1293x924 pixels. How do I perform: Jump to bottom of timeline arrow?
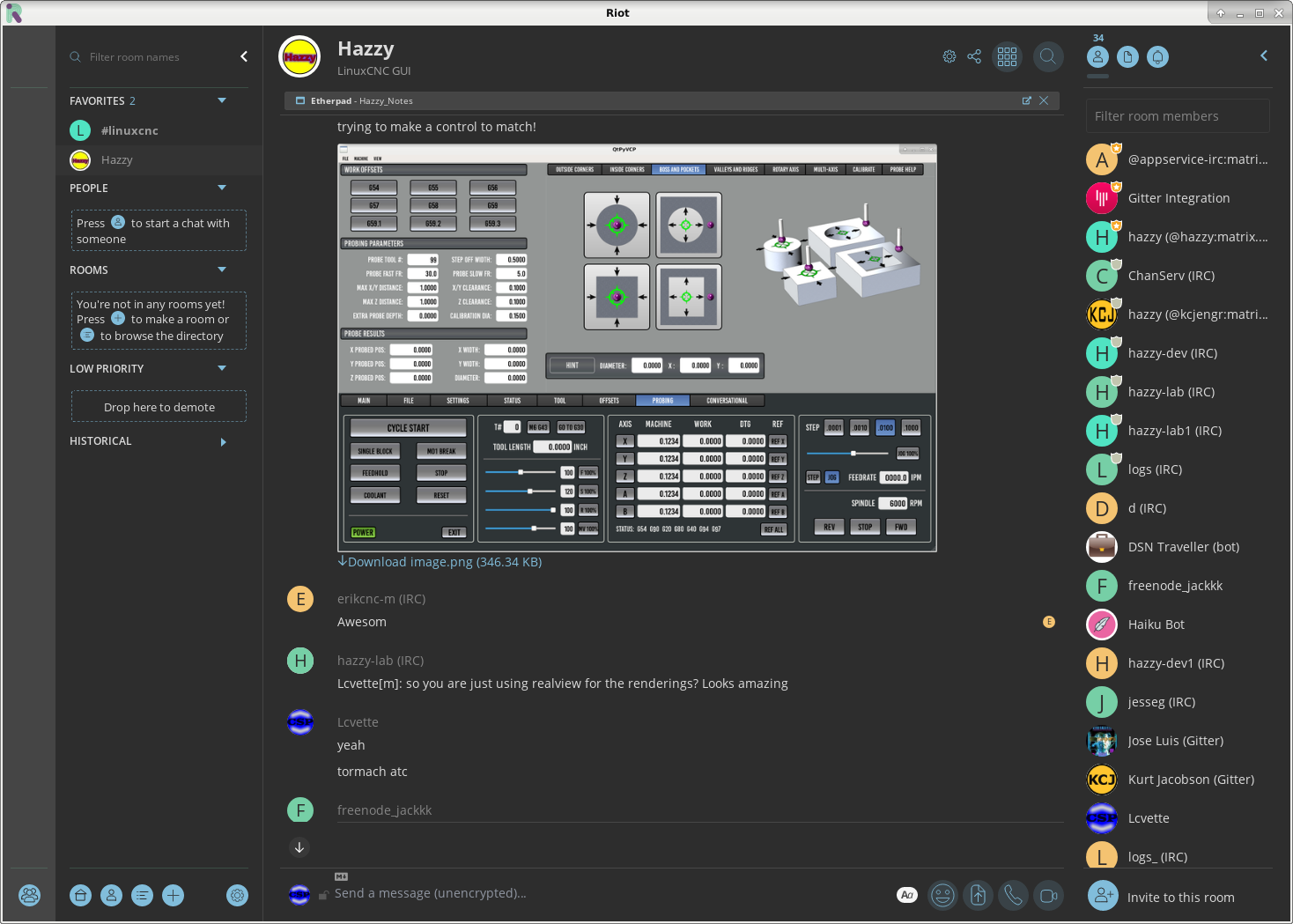click(299, 847)
